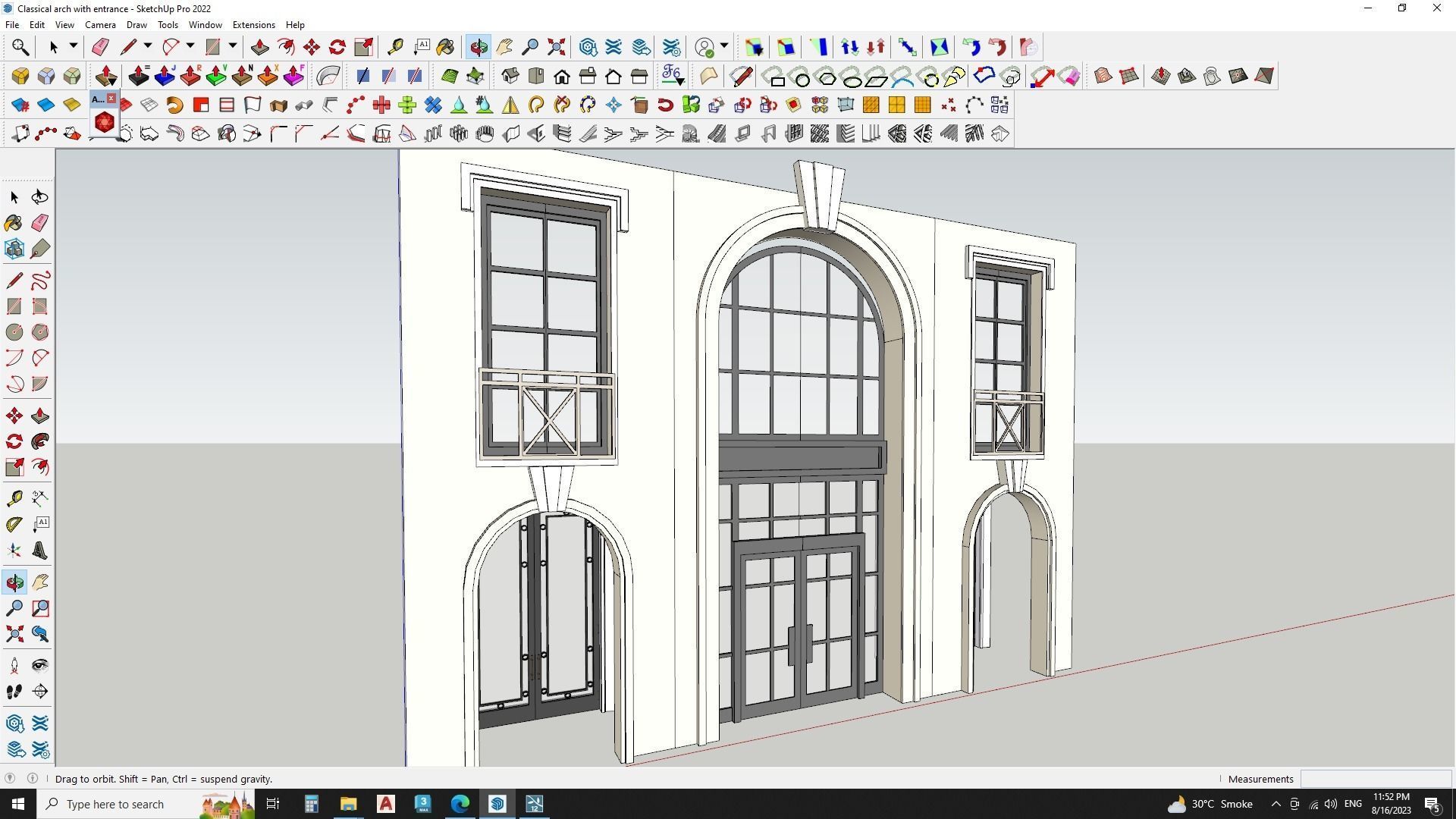Select the Rotate tool in top toolbar

[x=337, y=47]
